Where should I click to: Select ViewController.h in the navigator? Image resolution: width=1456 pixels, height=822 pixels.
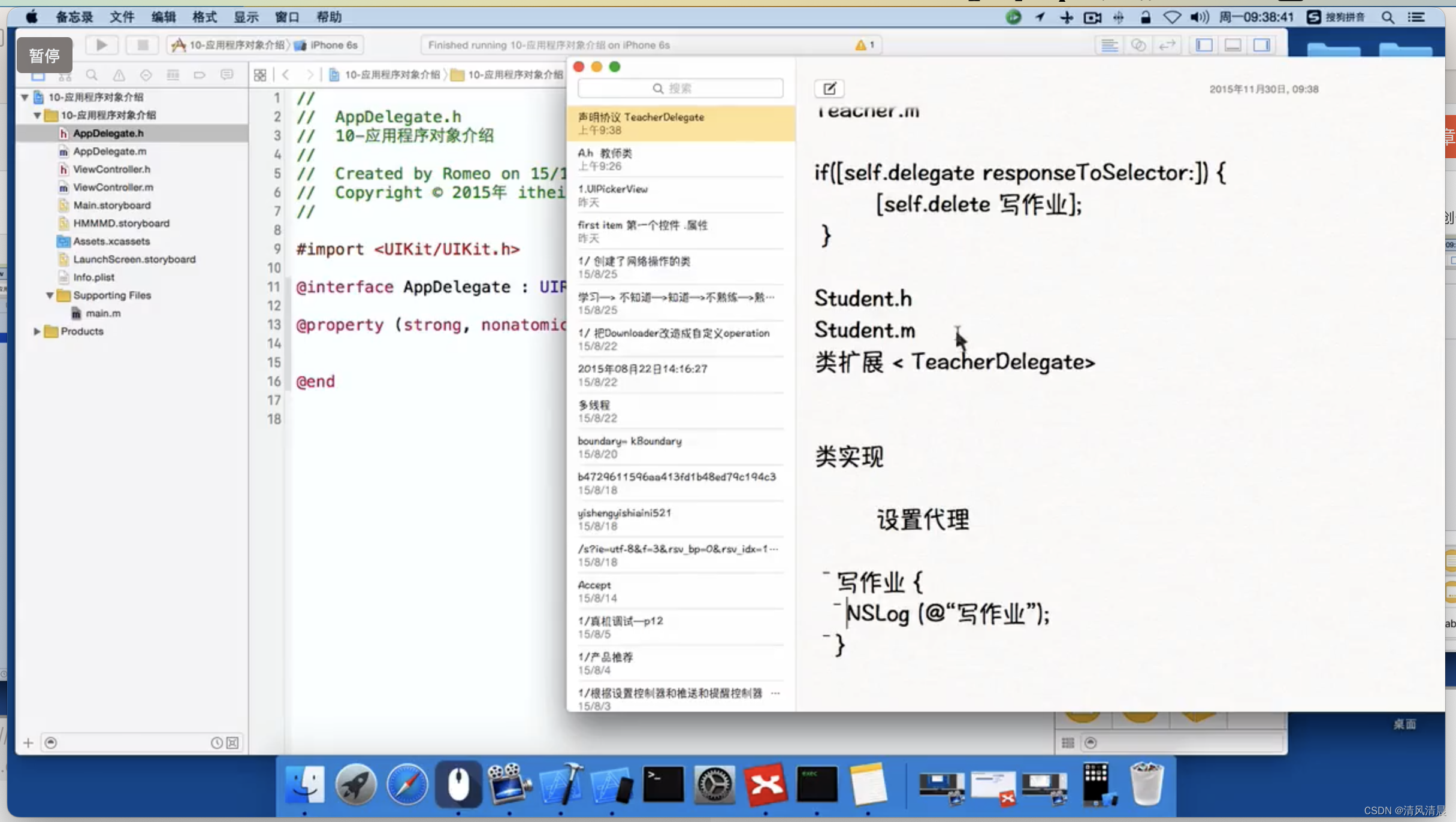click(111, 169)
